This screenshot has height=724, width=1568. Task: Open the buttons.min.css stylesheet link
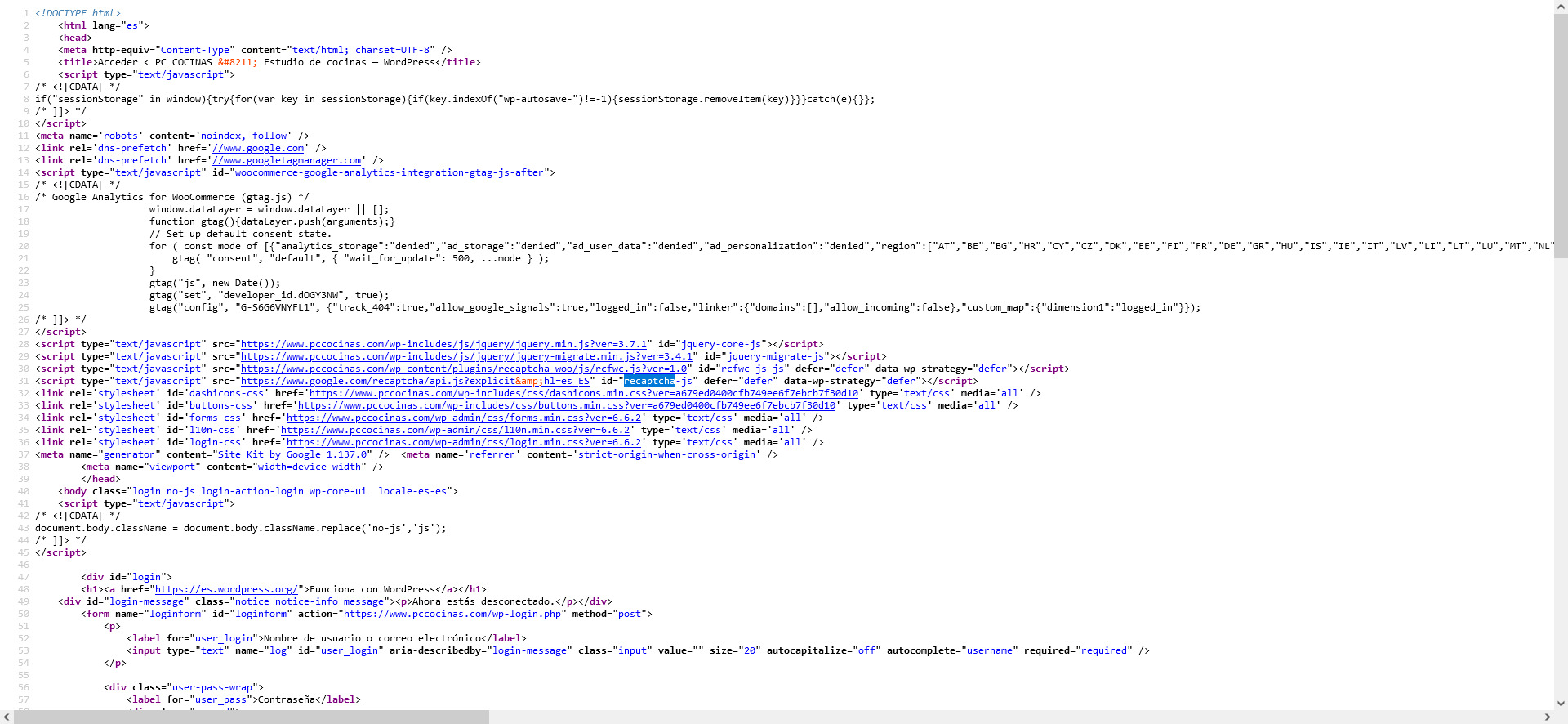566,405
